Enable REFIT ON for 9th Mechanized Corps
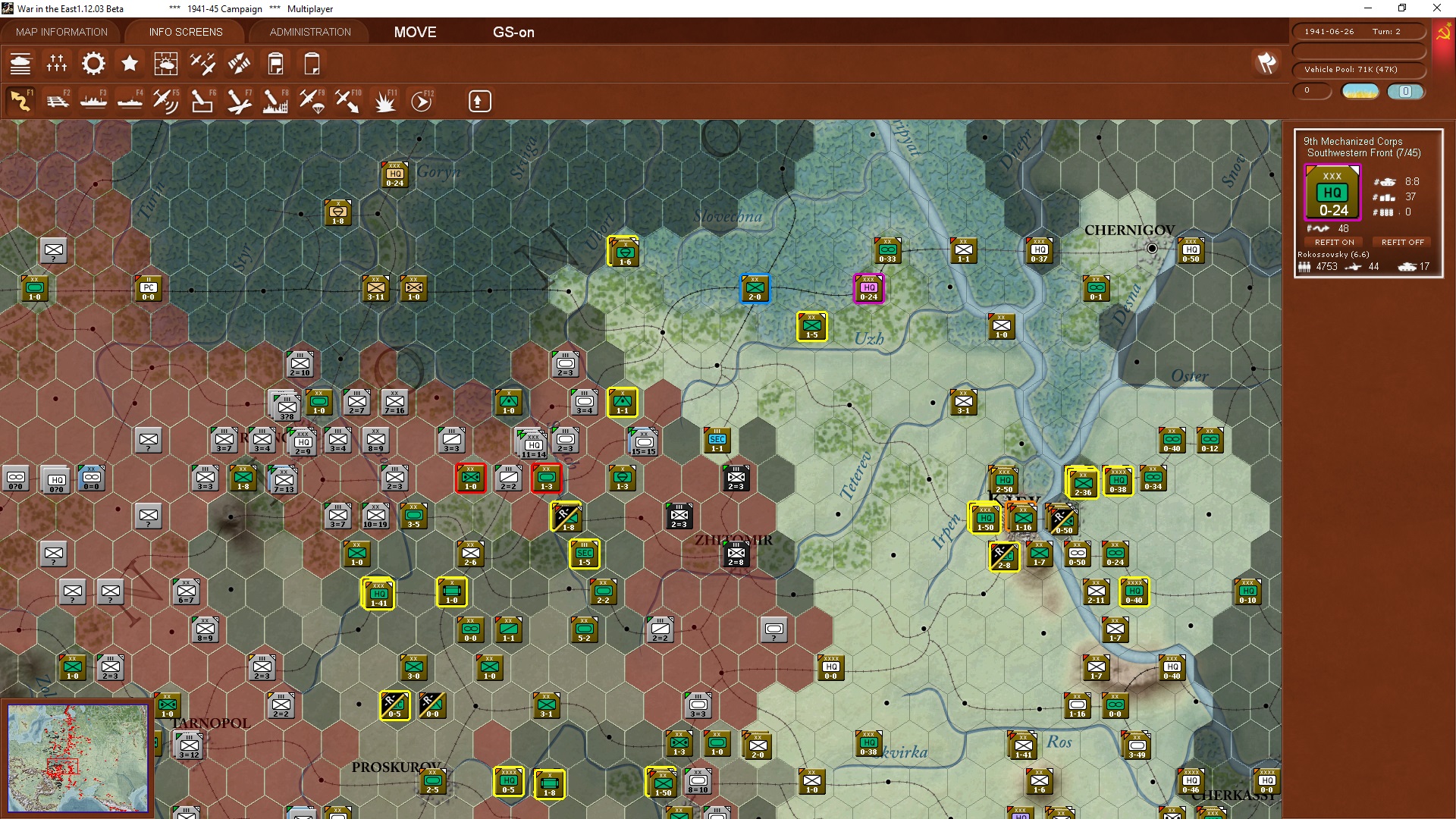 1334,242
